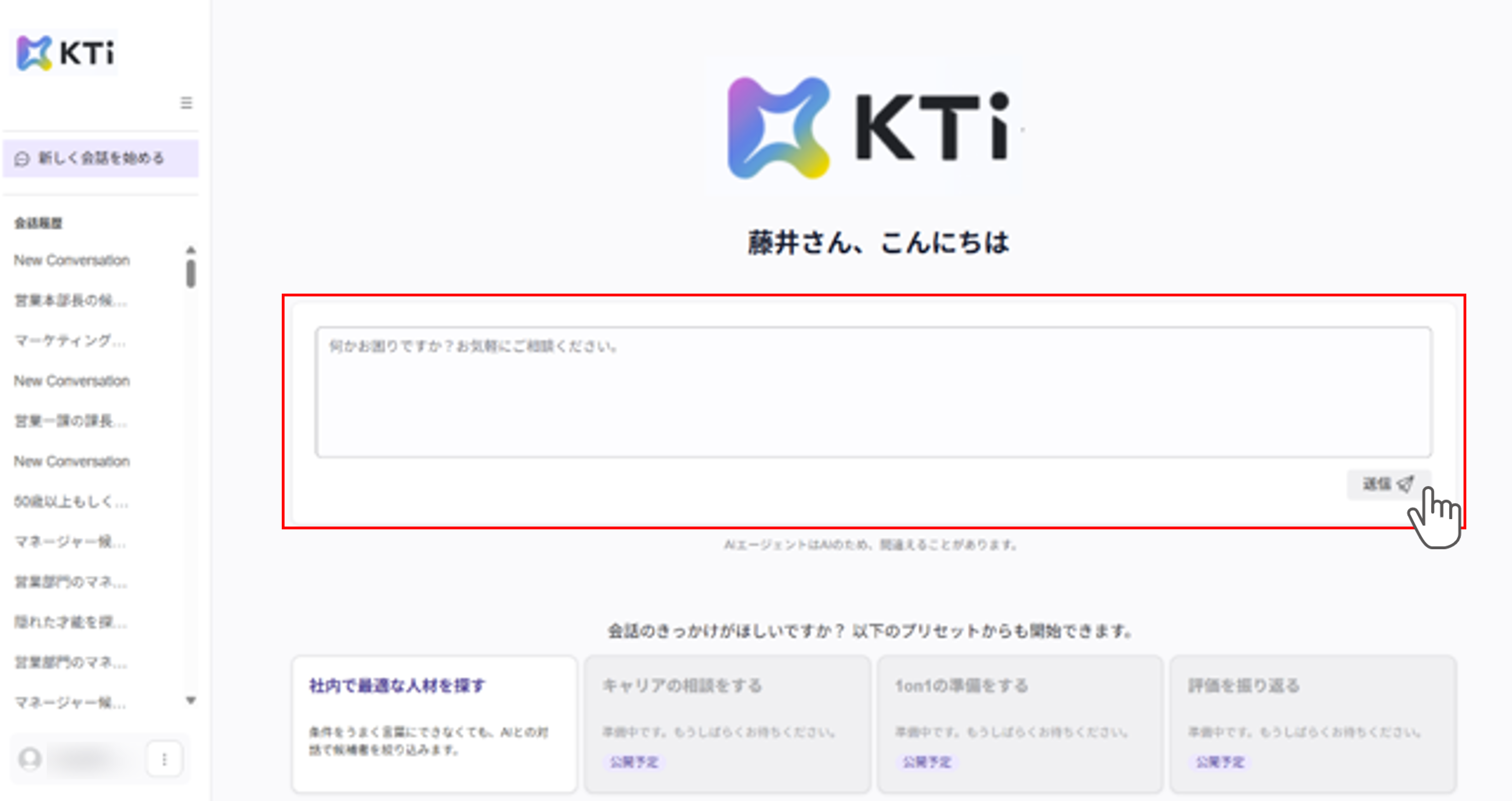Viewport: 1512px width, 801px height.
Task: Select the 1on1の準備をする preset card
Action: [x=1020, y=724]
